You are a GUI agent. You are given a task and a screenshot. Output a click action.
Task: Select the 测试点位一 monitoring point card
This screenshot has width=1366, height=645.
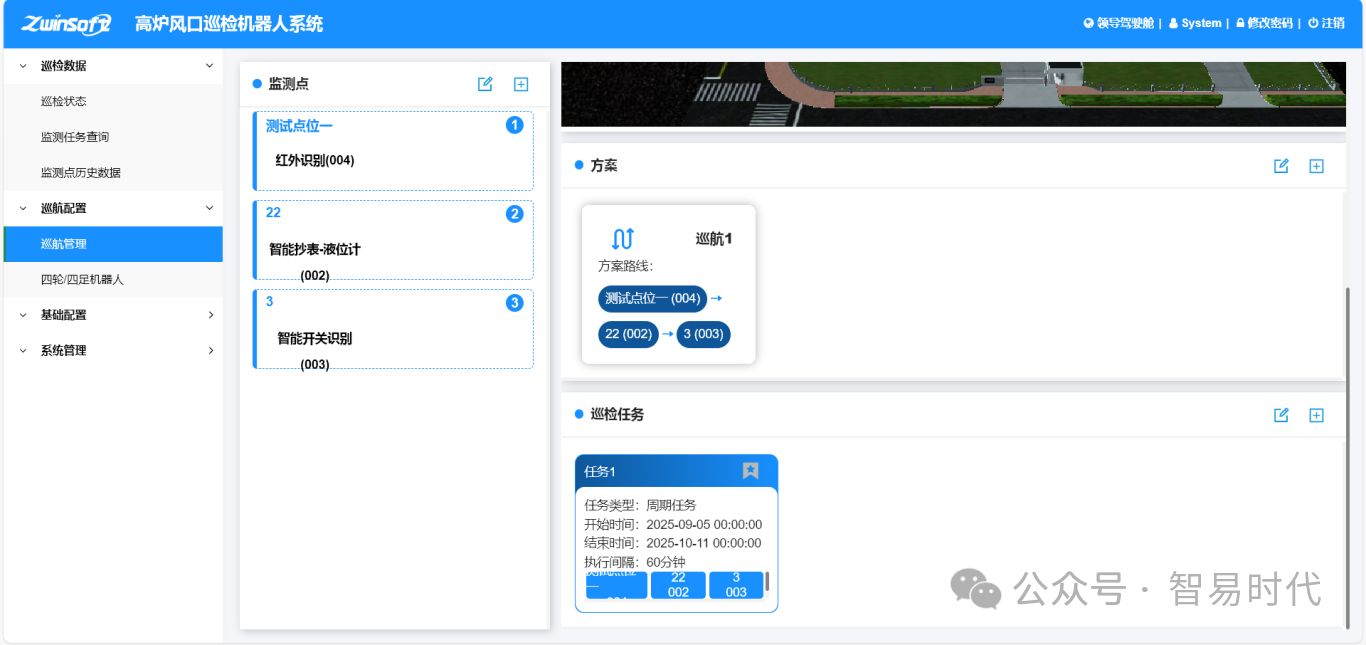393,151
